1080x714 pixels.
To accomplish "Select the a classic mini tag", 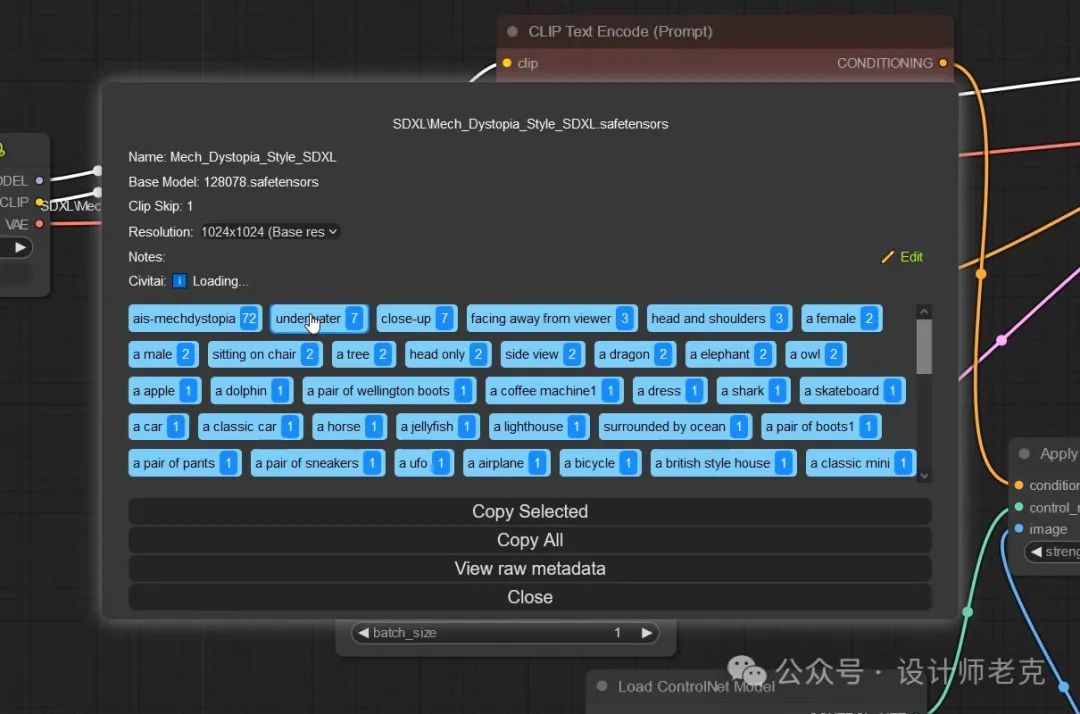I will [x=861, y=463].
